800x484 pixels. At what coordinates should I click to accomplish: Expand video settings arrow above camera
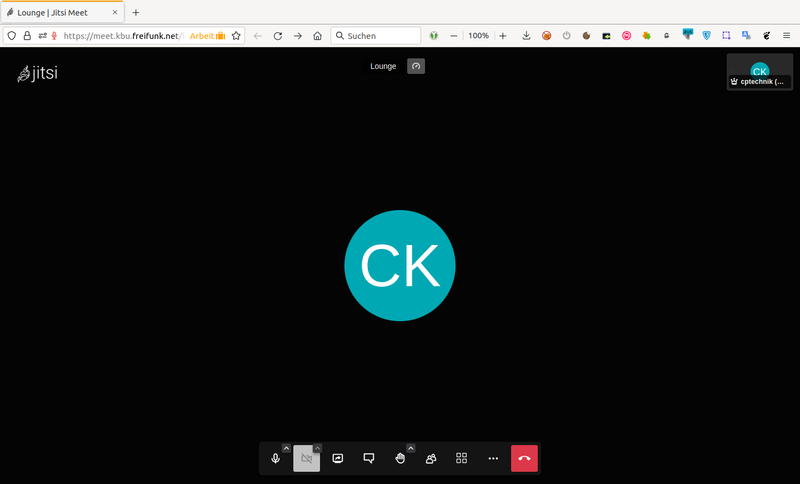point(317,448)
